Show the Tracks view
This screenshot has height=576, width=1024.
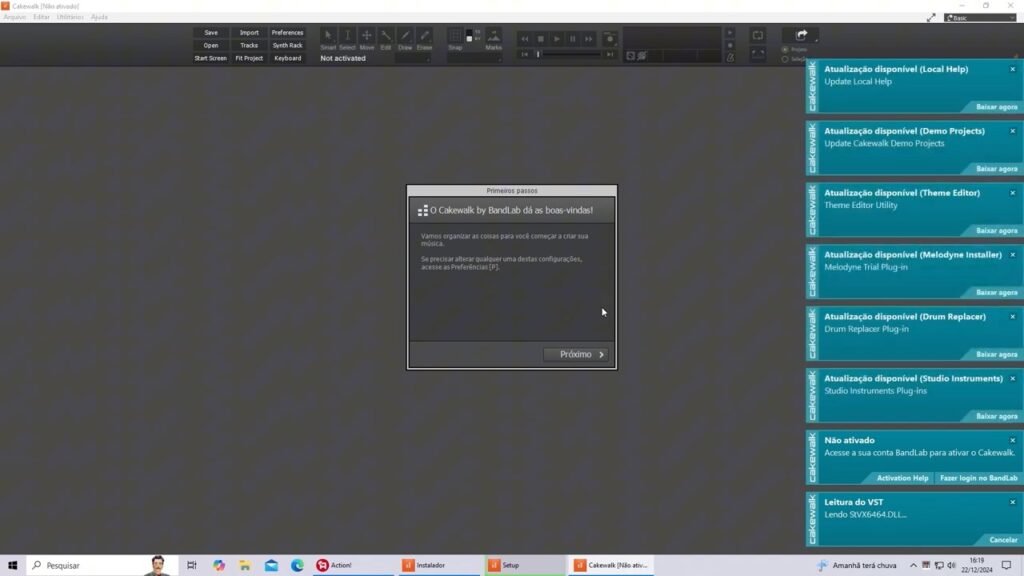249,46
